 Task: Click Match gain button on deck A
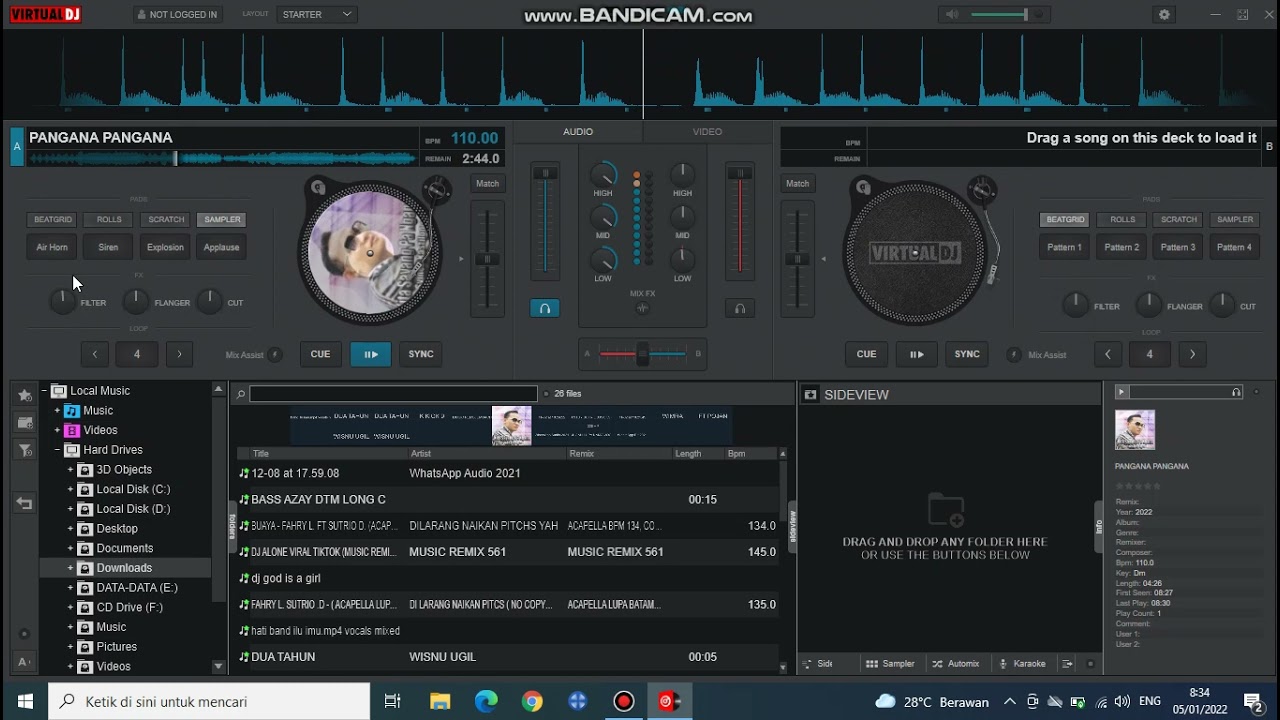coord(487,184)
